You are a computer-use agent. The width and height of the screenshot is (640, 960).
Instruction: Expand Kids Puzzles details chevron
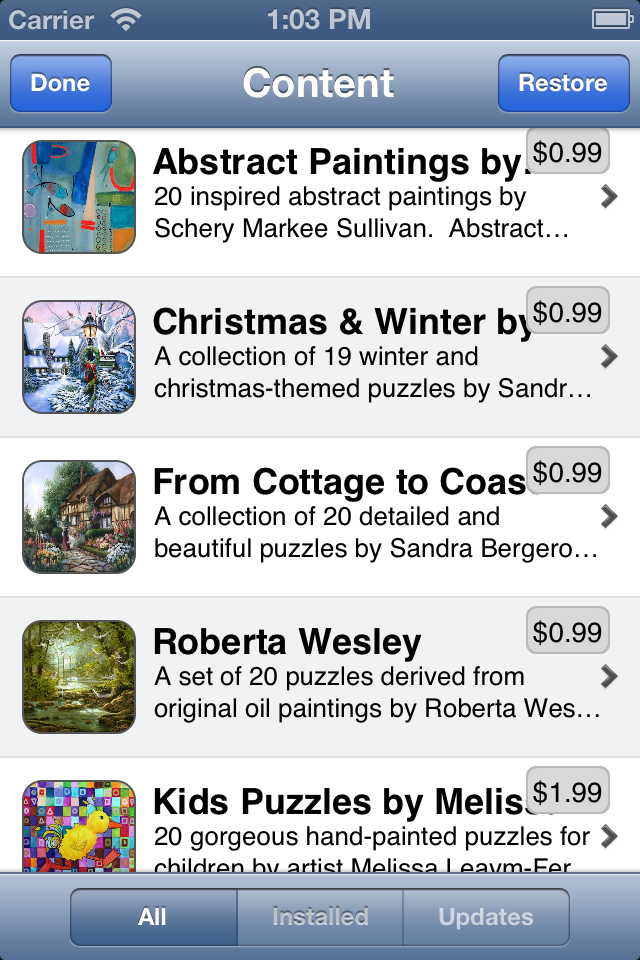click(609, 836)
